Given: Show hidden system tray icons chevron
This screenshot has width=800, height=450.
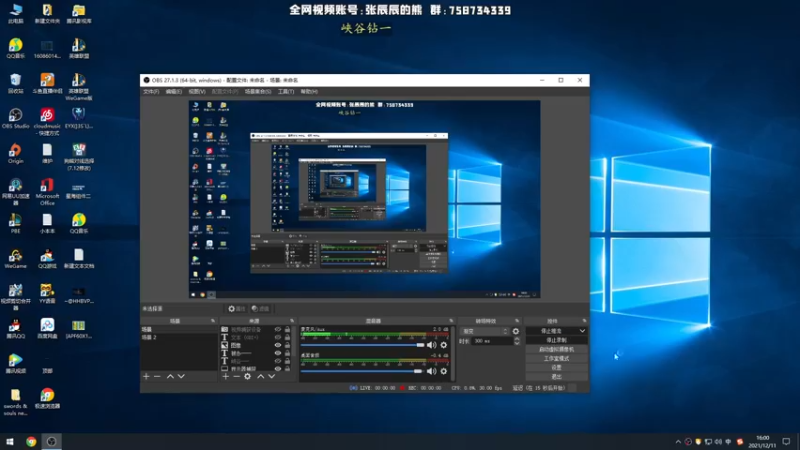Looking at the screenshot, I should point(678,442).
